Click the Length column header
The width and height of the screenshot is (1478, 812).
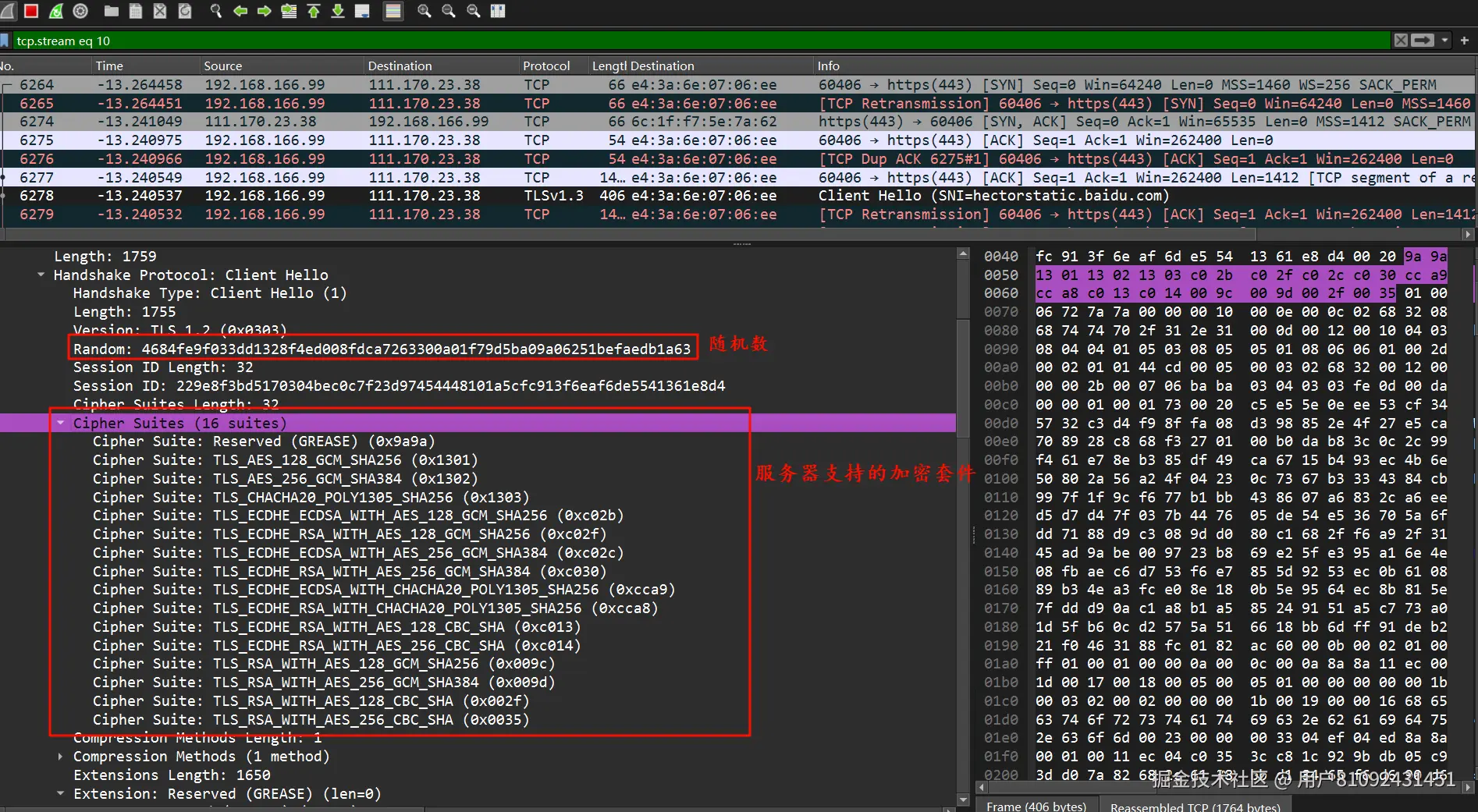609,66
